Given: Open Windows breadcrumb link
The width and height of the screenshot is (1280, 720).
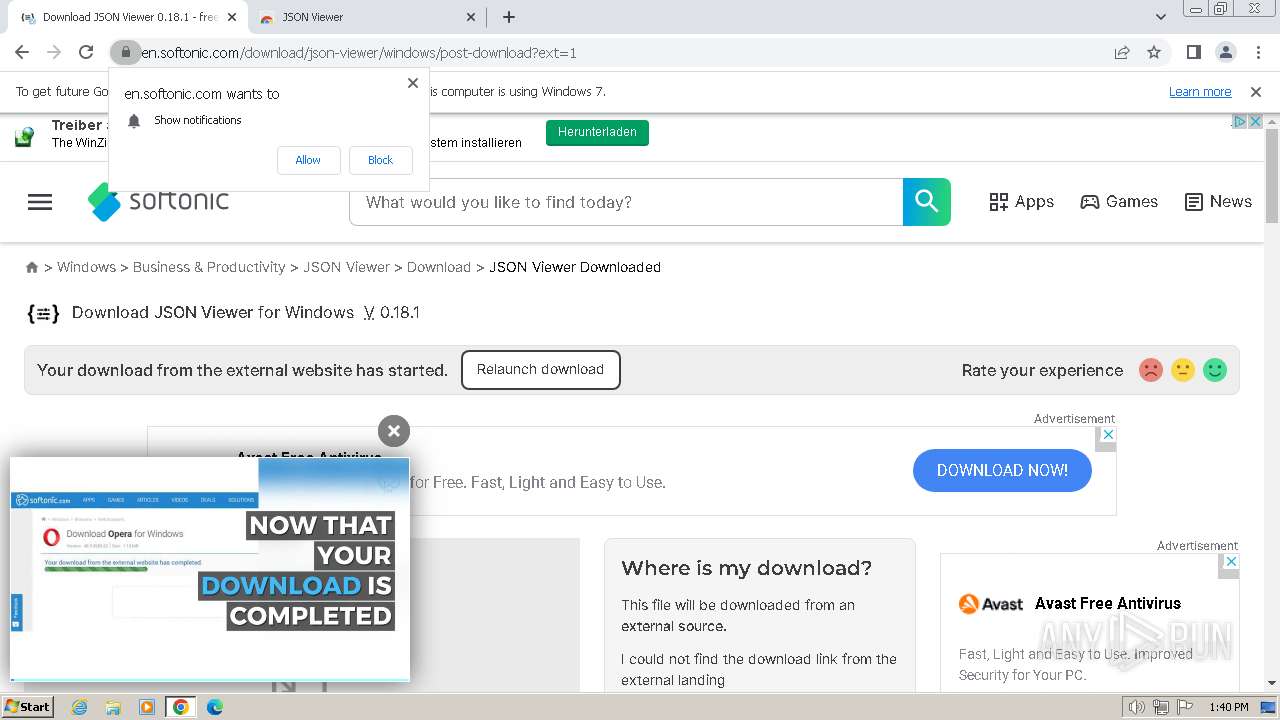Looking at the screenshot, I should point(86,267).
